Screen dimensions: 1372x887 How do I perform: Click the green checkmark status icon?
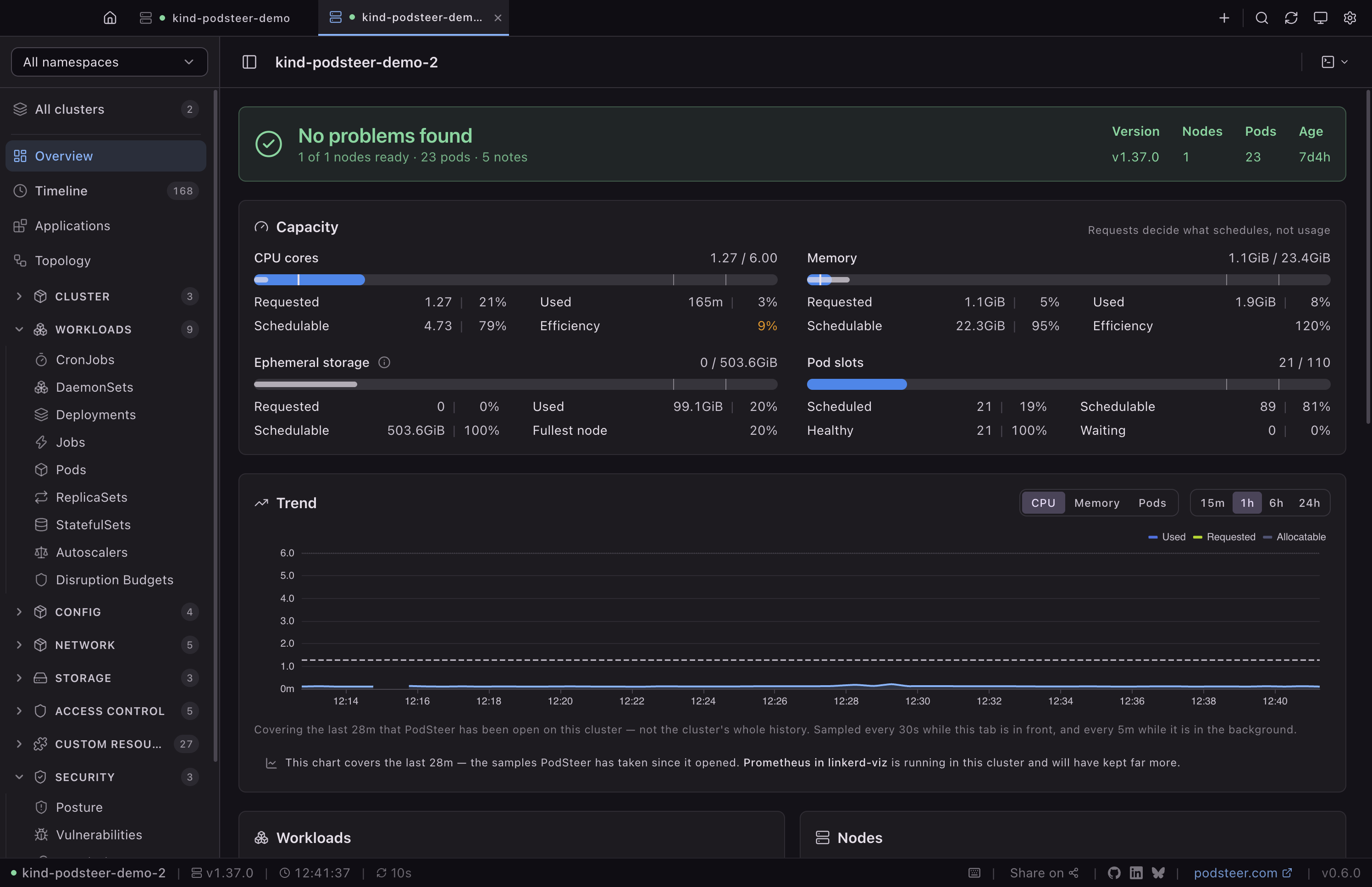pos(268,144)
